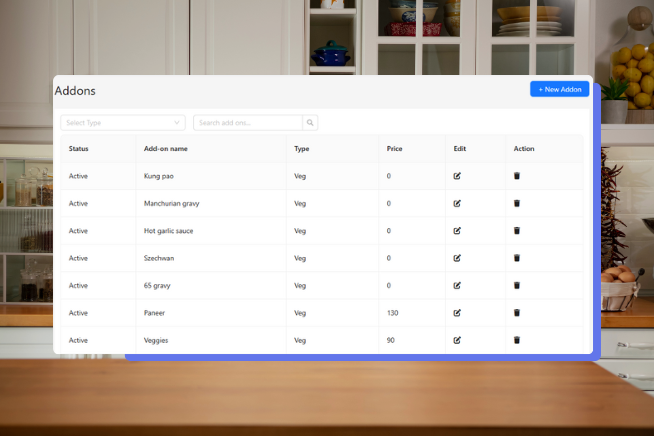654x436 pixels.
Task: Click edit icon for Kung pao
Action: click(x=457, y=176)
